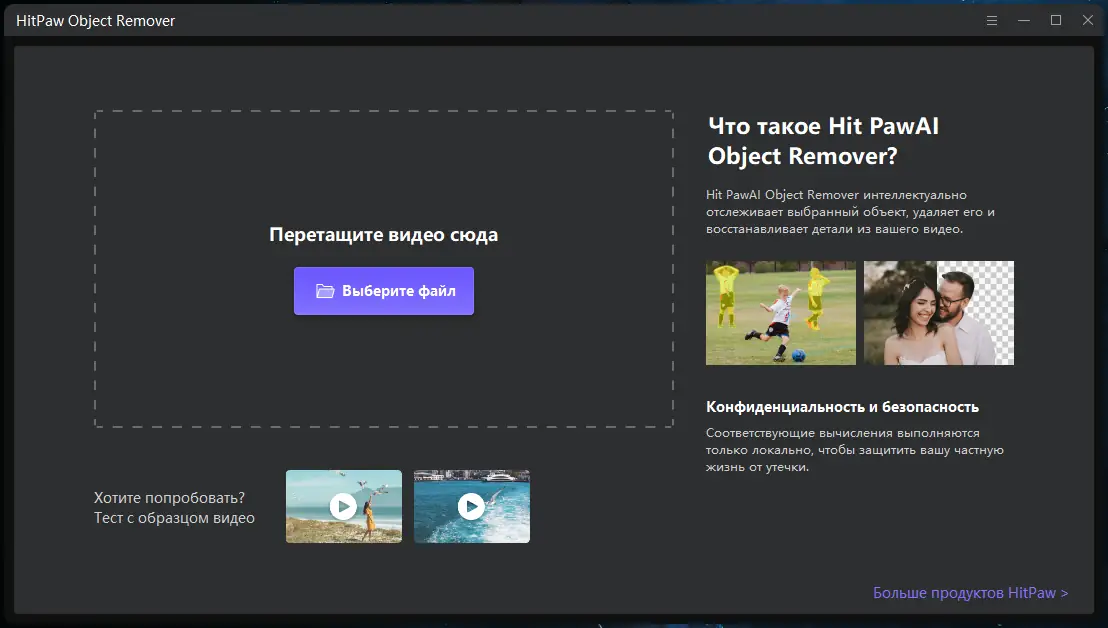
Task: Click the minimize icon
Action: (1023, 19)
